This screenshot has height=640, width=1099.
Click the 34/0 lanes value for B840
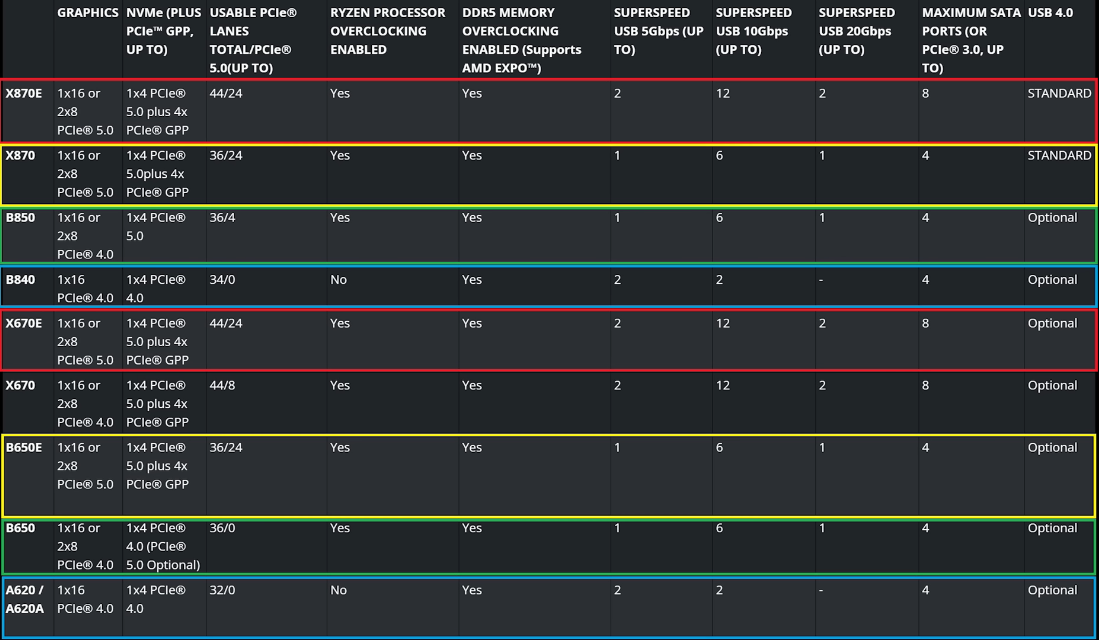tap(222, 280)
